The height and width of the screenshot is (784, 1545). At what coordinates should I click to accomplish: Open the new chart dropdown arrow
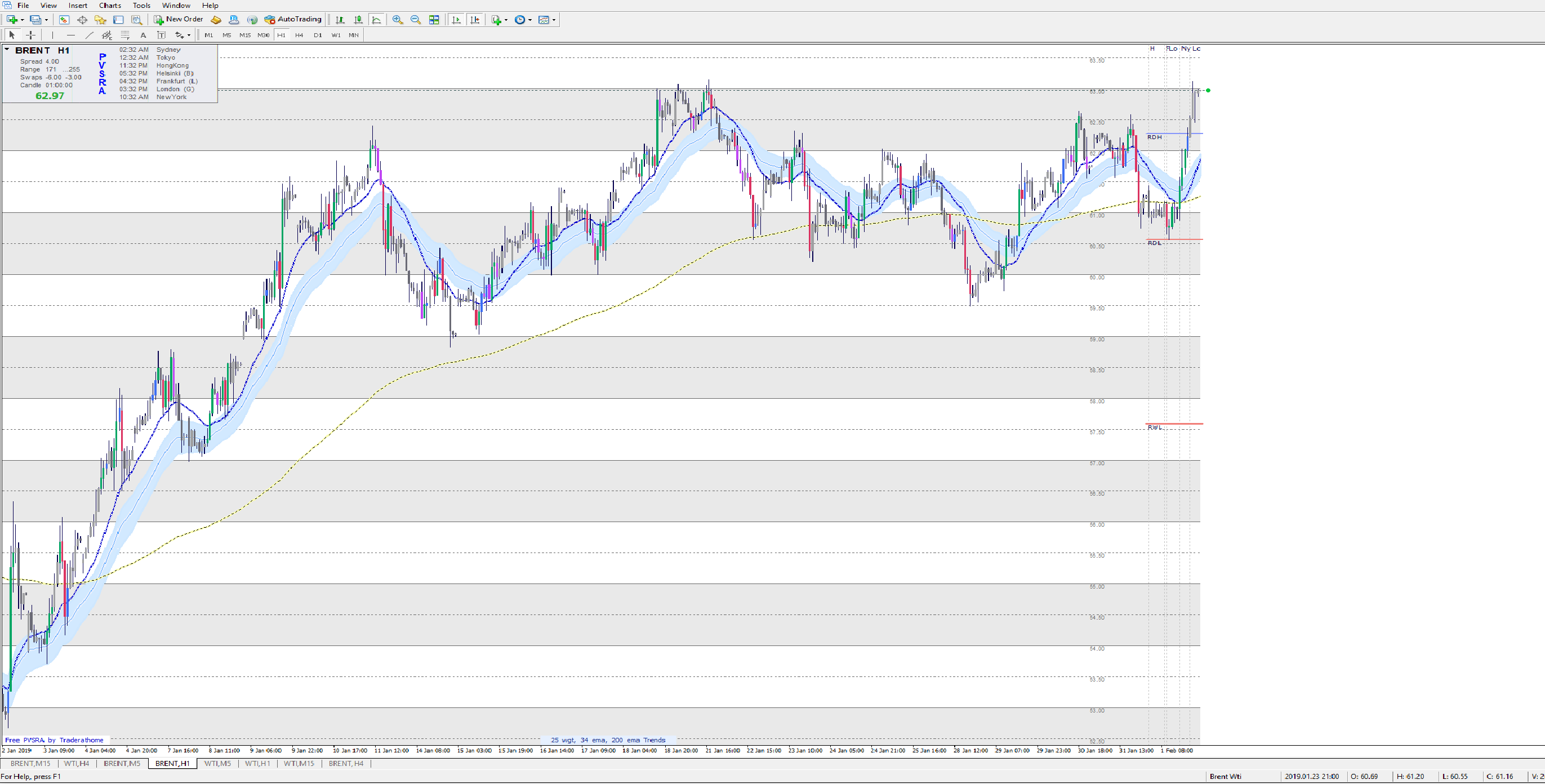22,20
